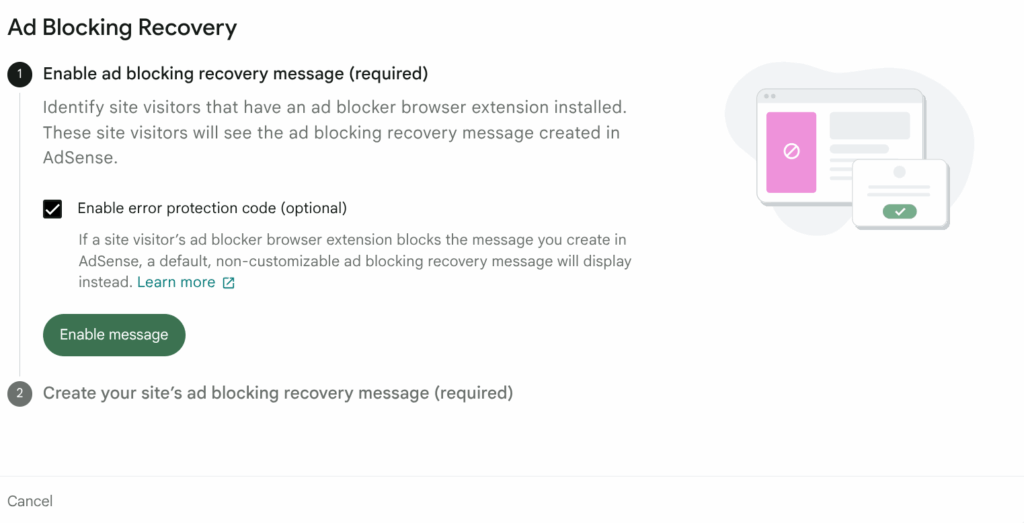The width and height of the screenshot is (1024, 523).
Task: Click the helper text about default non-customizable message
Action: (355, 261)
